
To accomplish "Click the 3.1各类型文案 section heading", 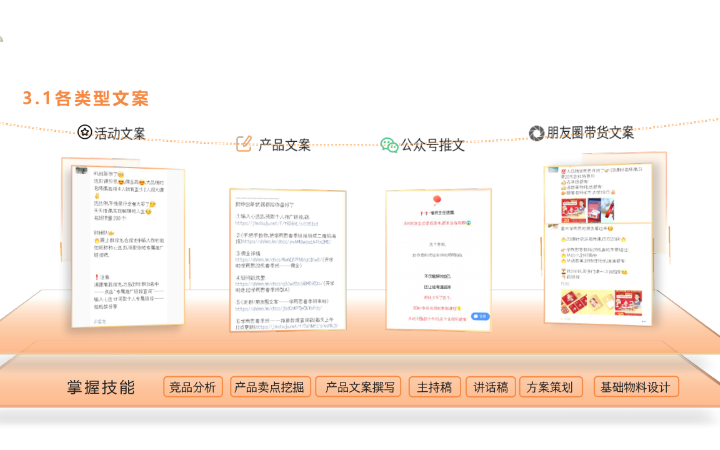I will 86,98.
